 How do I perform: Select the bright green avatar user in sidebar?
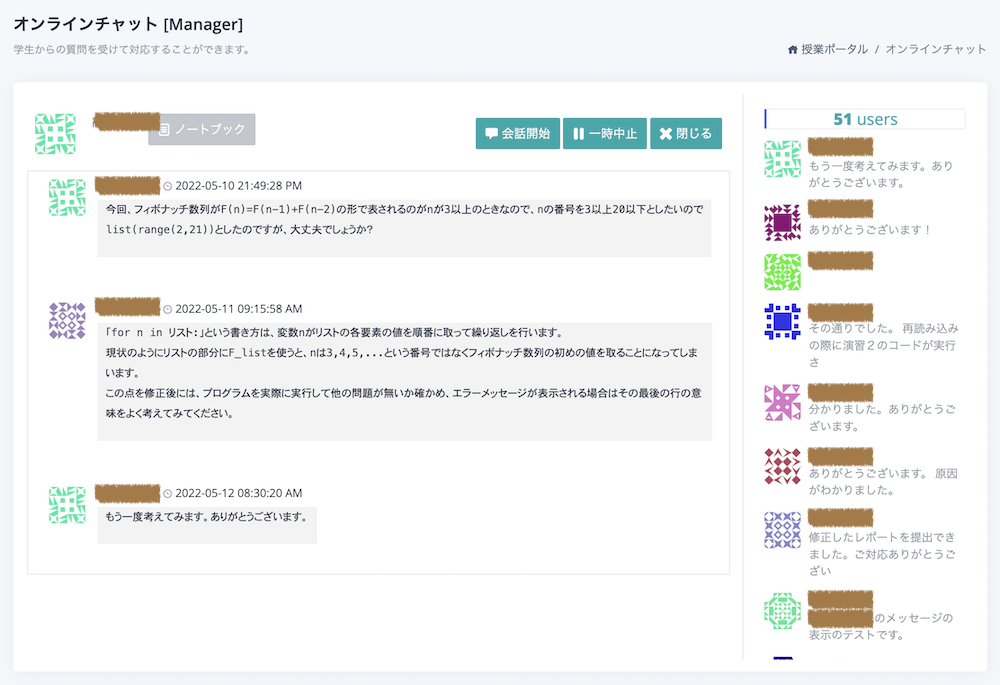pos(782,272)
